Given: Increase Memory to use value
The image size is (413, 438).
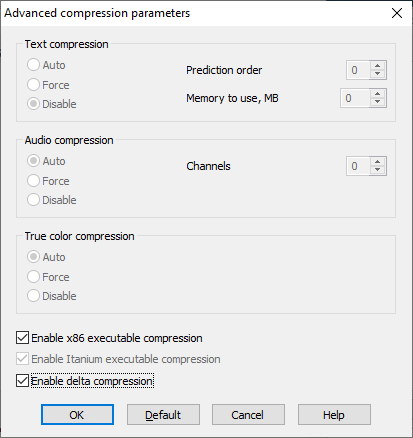Looking at the screenshot, I should [x=377, y=94].
